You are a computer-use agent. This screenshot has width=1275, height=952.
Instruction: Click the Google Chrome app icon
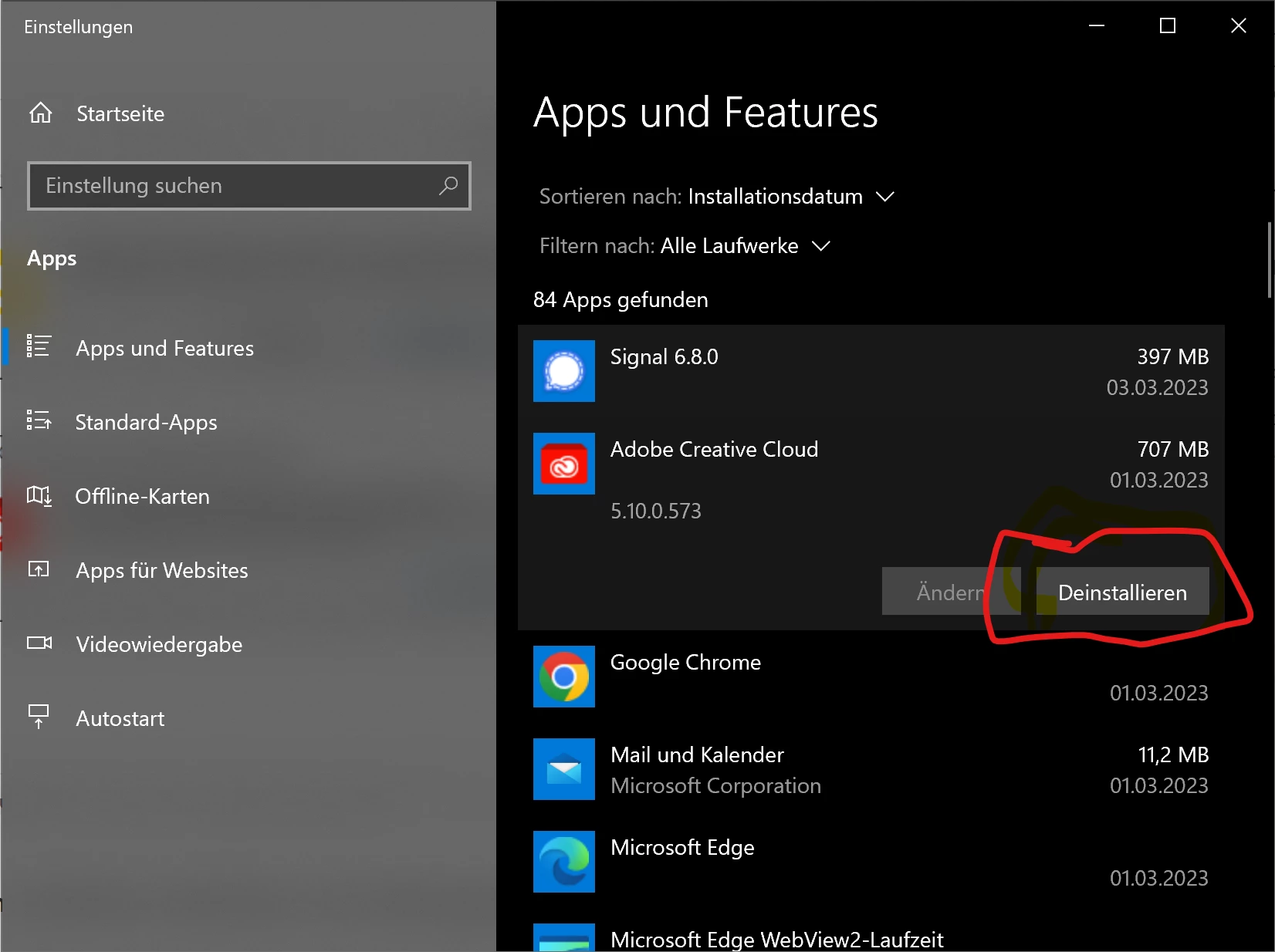(x=564, y=677)
